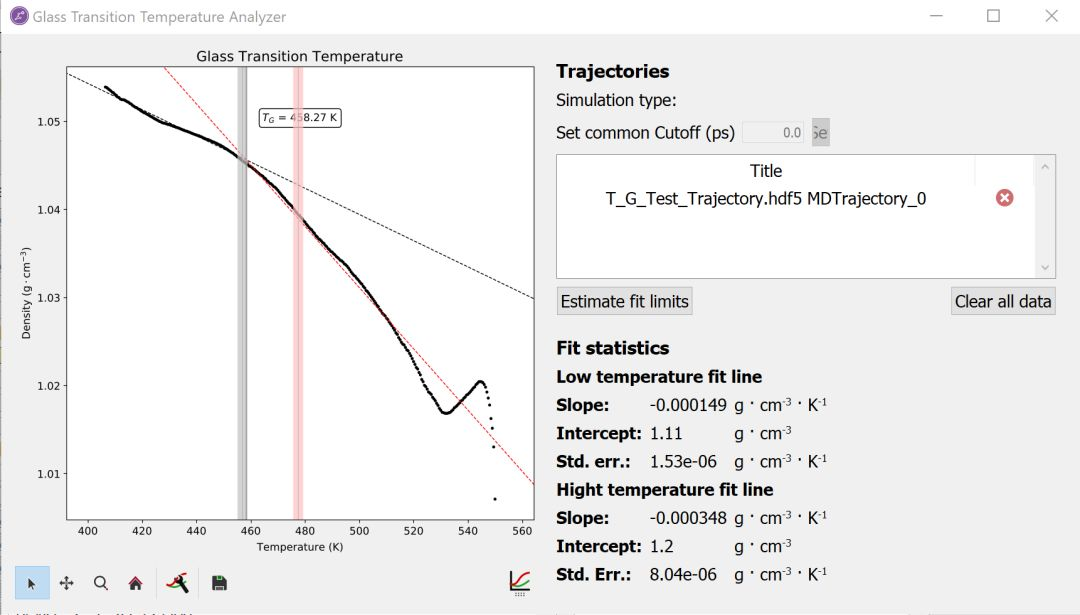This screenshot has height=615, width=1080.
Task: Open plot customization hammer icon
Action: coord(178,582)
